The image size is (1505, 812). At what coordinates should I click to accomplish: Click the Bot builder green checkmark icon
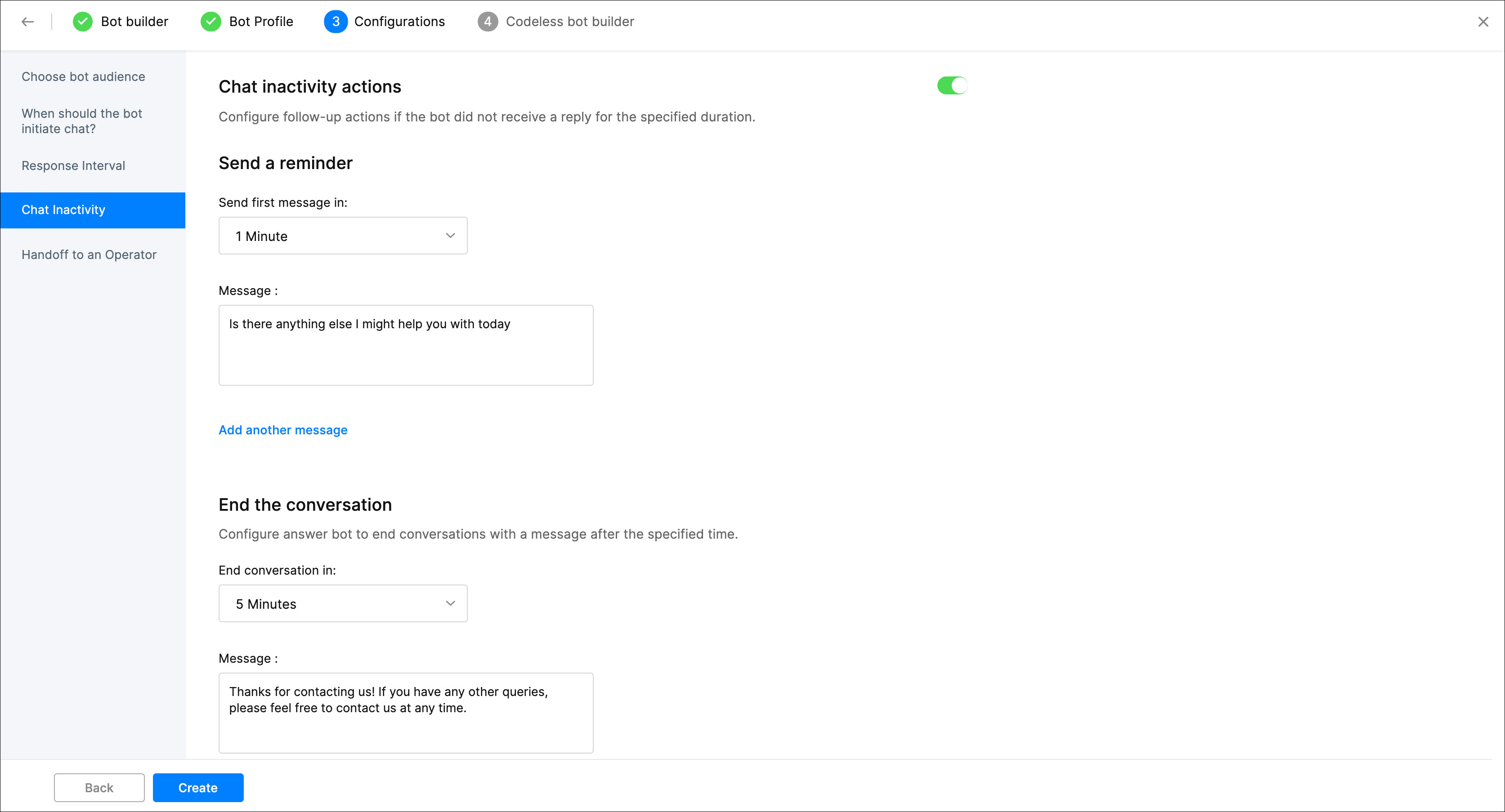point(82,22)
